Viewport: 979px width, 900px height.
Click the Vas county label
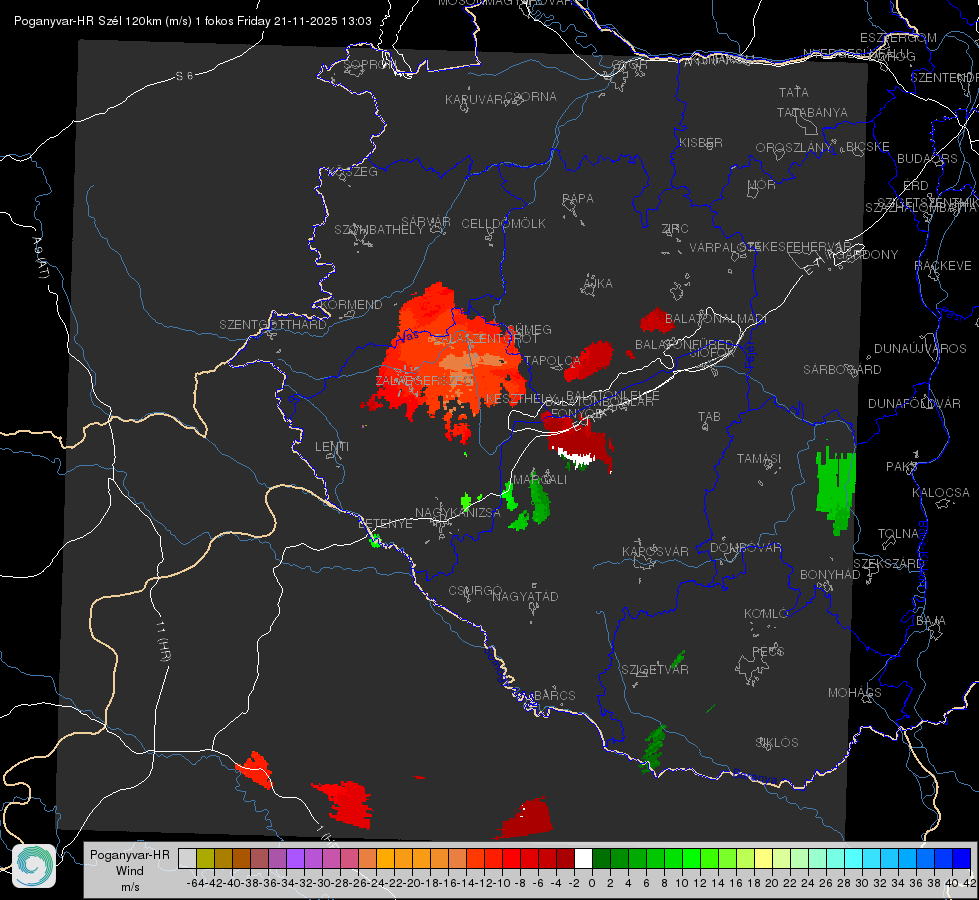pos(408,336)
